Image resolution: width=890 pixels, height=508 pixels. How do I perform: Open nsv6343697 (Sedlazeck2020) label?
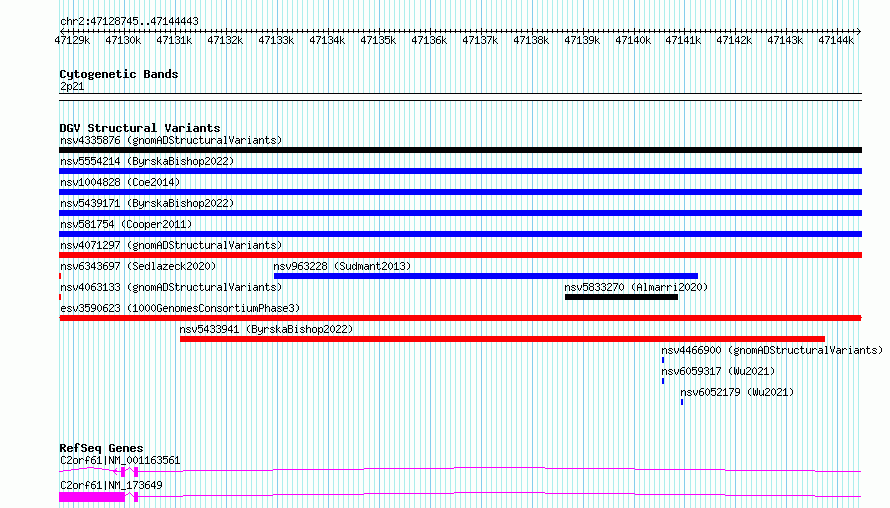[138, 266]
